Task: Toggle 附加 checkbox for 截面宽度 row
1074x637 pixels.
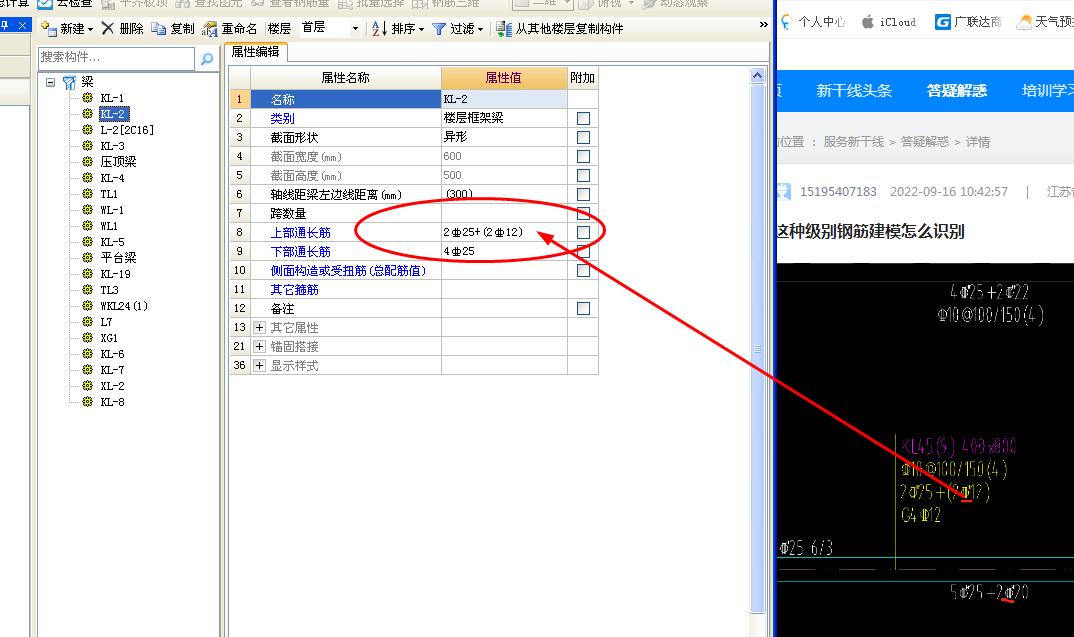Action: (583, 156)
